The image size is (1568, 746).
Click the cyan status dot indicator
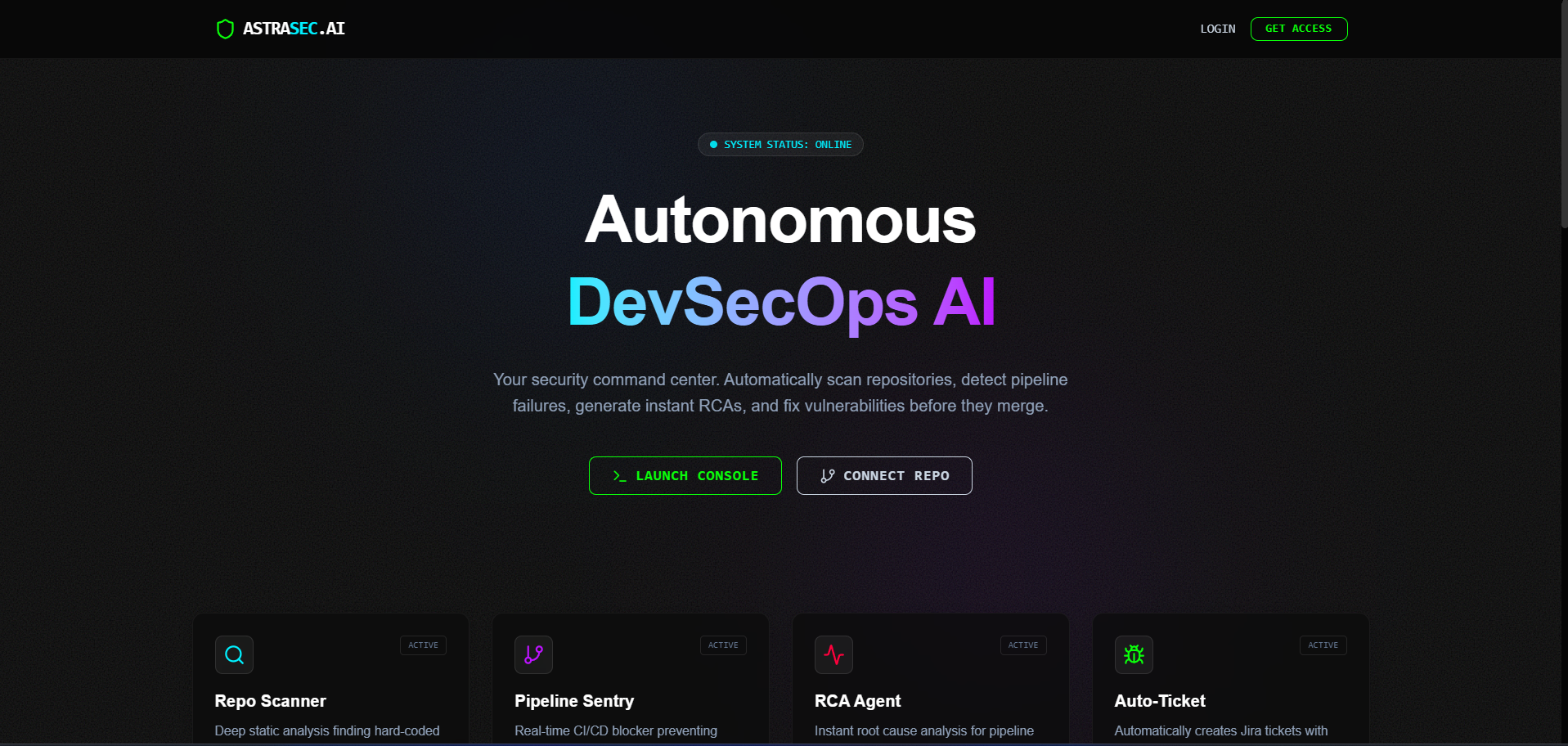click(x=713, y=145)
